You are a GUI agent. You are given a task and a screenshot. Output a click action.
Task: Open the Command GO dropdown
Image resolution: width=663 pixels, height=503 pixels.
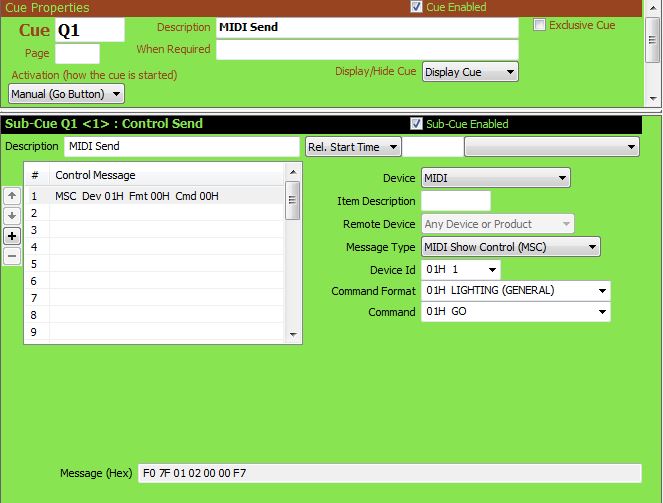coord(516,312)
